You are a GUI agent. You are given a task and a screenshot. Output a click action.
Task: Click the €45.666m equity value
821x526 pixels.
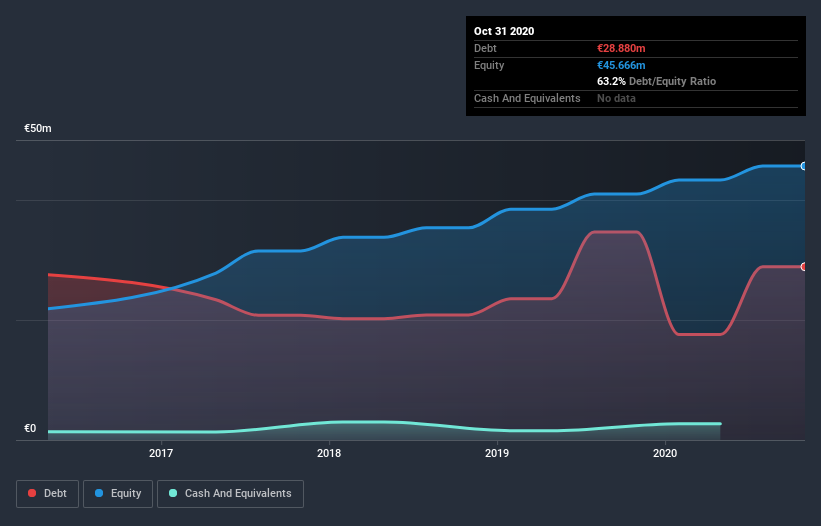coord(621,65)
